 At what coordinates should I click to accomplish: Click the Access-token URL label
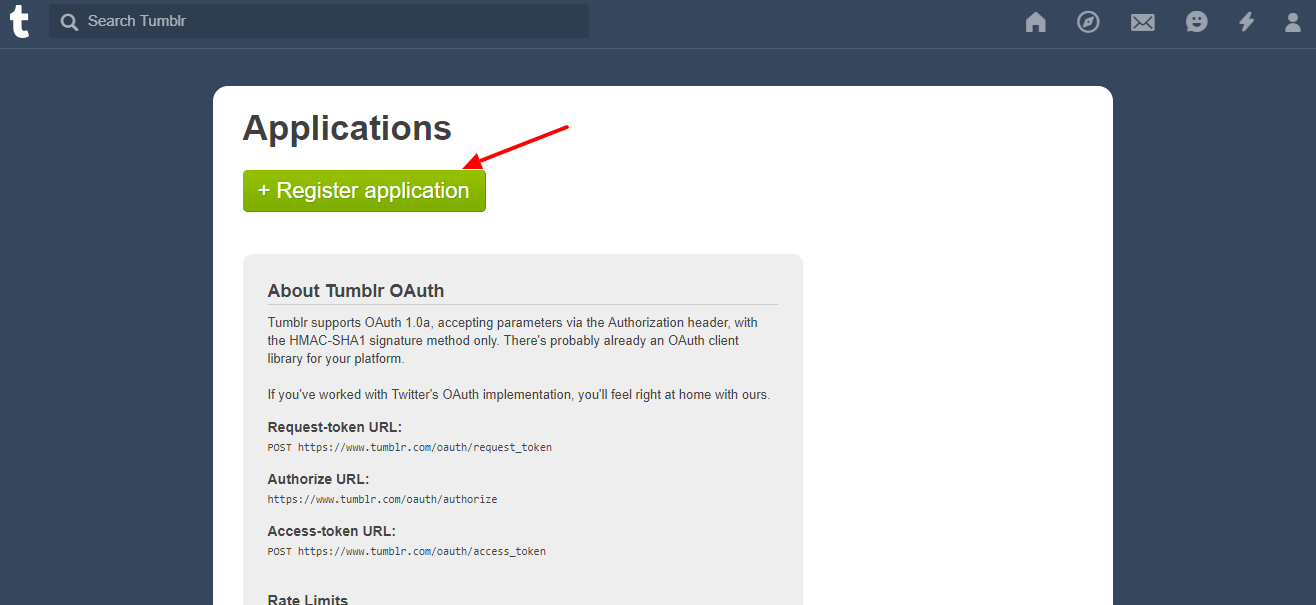click(x=332, y=531)
